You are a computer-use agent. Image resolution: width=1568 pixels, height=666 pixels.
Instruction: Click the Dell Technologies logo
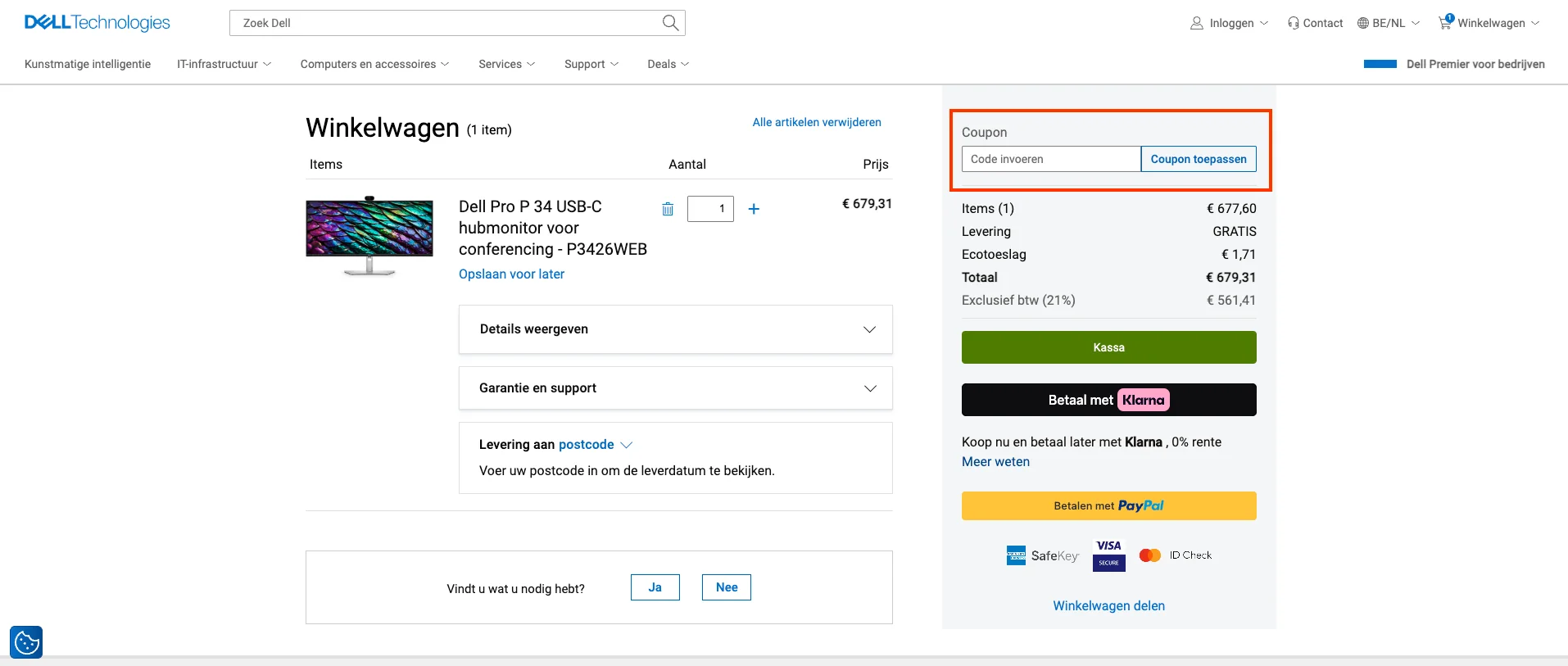click(97, 23)
